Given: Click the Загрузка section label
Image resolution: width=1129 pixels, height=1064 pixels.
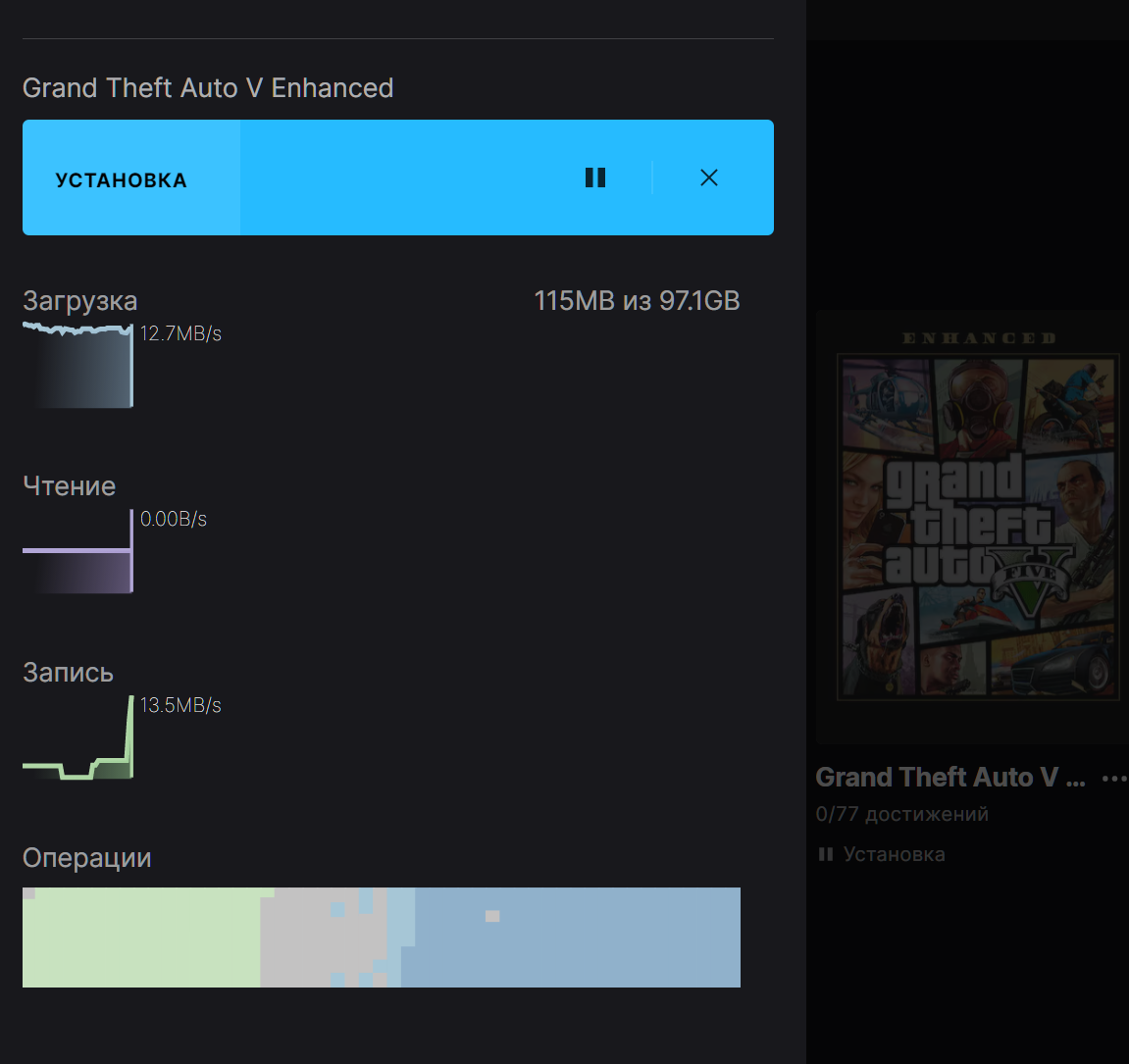Looking at the screenshot, I should pos(79,301).
